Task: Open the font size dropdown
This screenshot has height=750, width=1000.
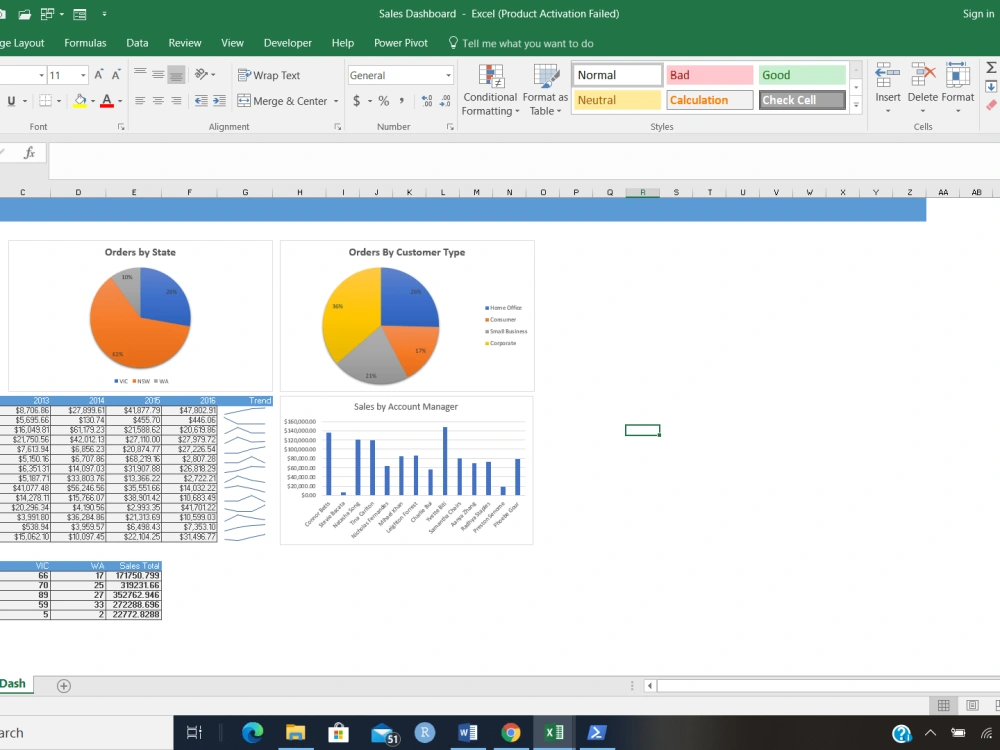Action: click(83, 75)
